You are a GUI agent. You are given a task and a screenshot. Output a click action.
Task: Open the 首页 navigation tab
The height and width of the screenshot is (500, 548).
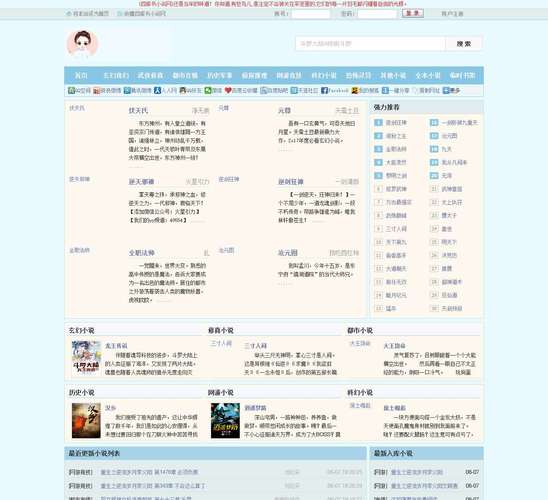point(81,75)
